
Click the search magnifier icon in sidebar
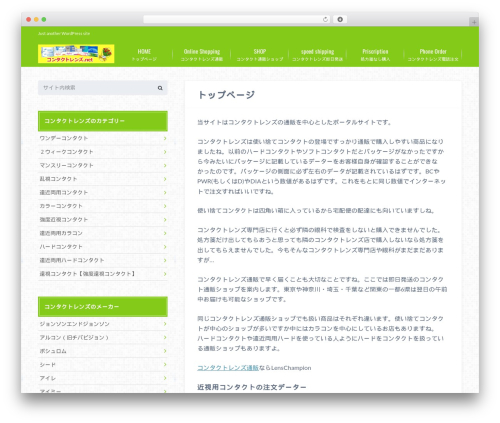(160, 88)
